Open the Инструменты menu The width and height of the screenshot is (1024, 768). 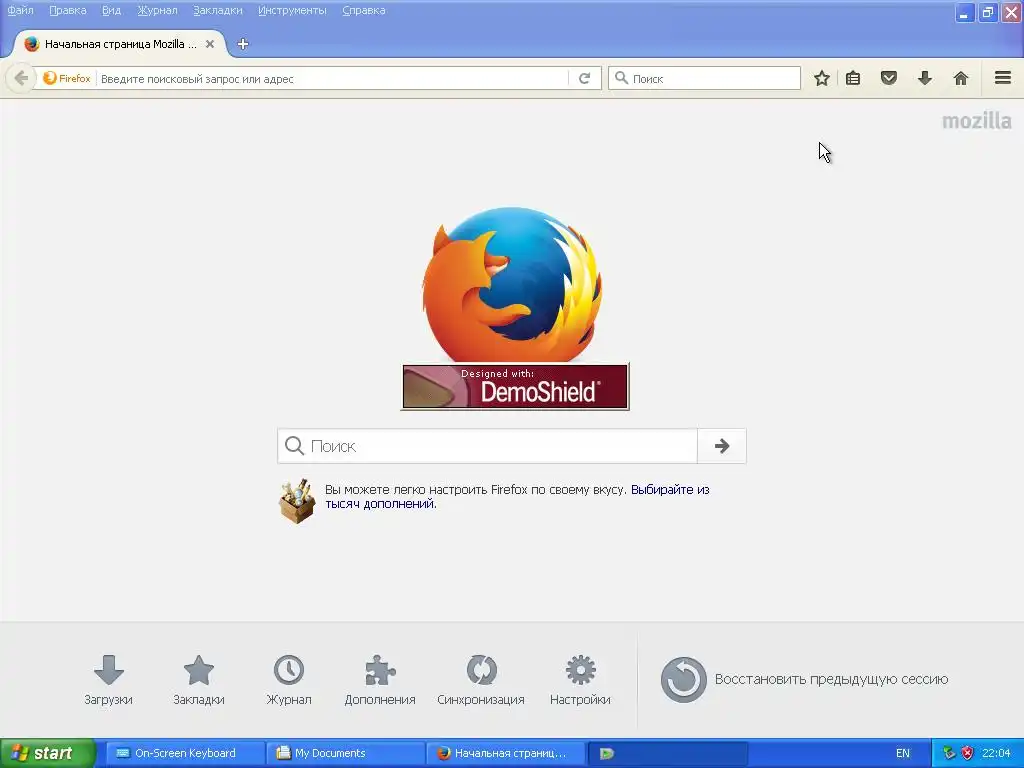click(x=292, y=10)
